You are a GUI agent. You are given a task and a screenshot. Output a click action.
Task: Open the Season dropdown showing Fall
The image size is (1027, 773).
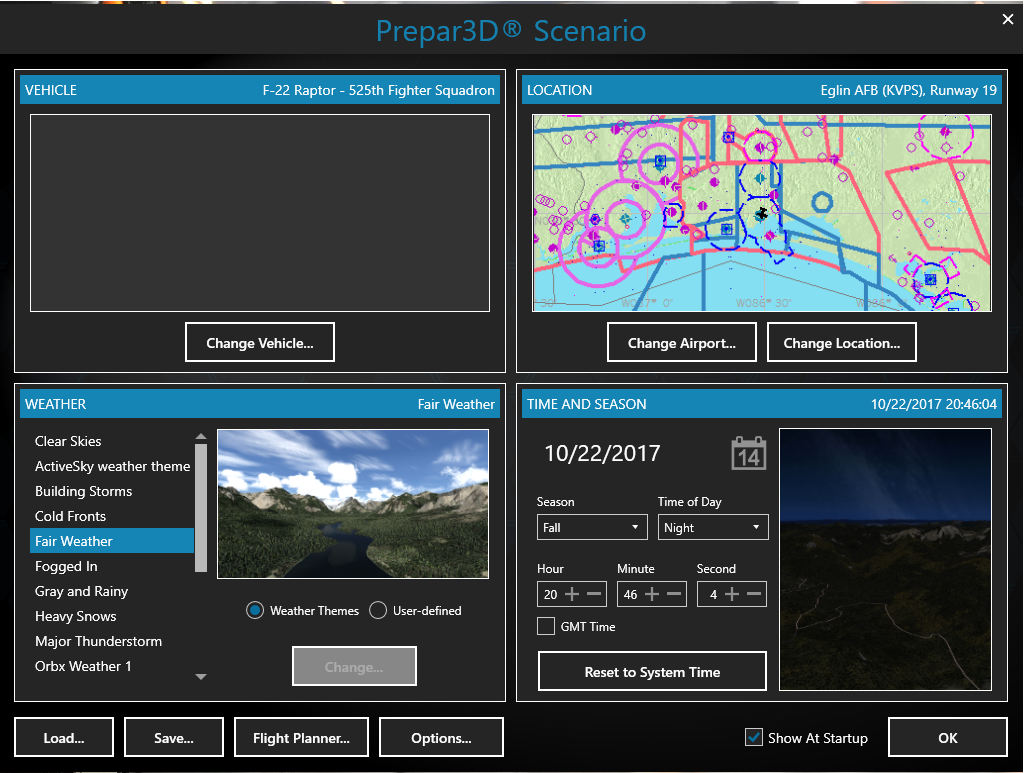(x=591, y=527)
